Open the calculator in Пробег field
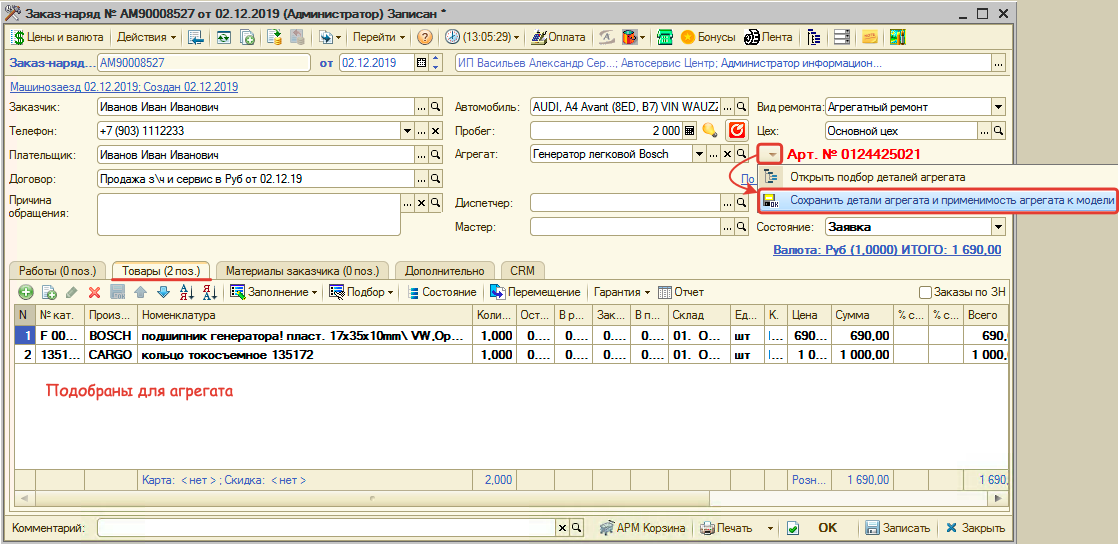This screenshot has height=544, width=1119. [x=689, y=130]
